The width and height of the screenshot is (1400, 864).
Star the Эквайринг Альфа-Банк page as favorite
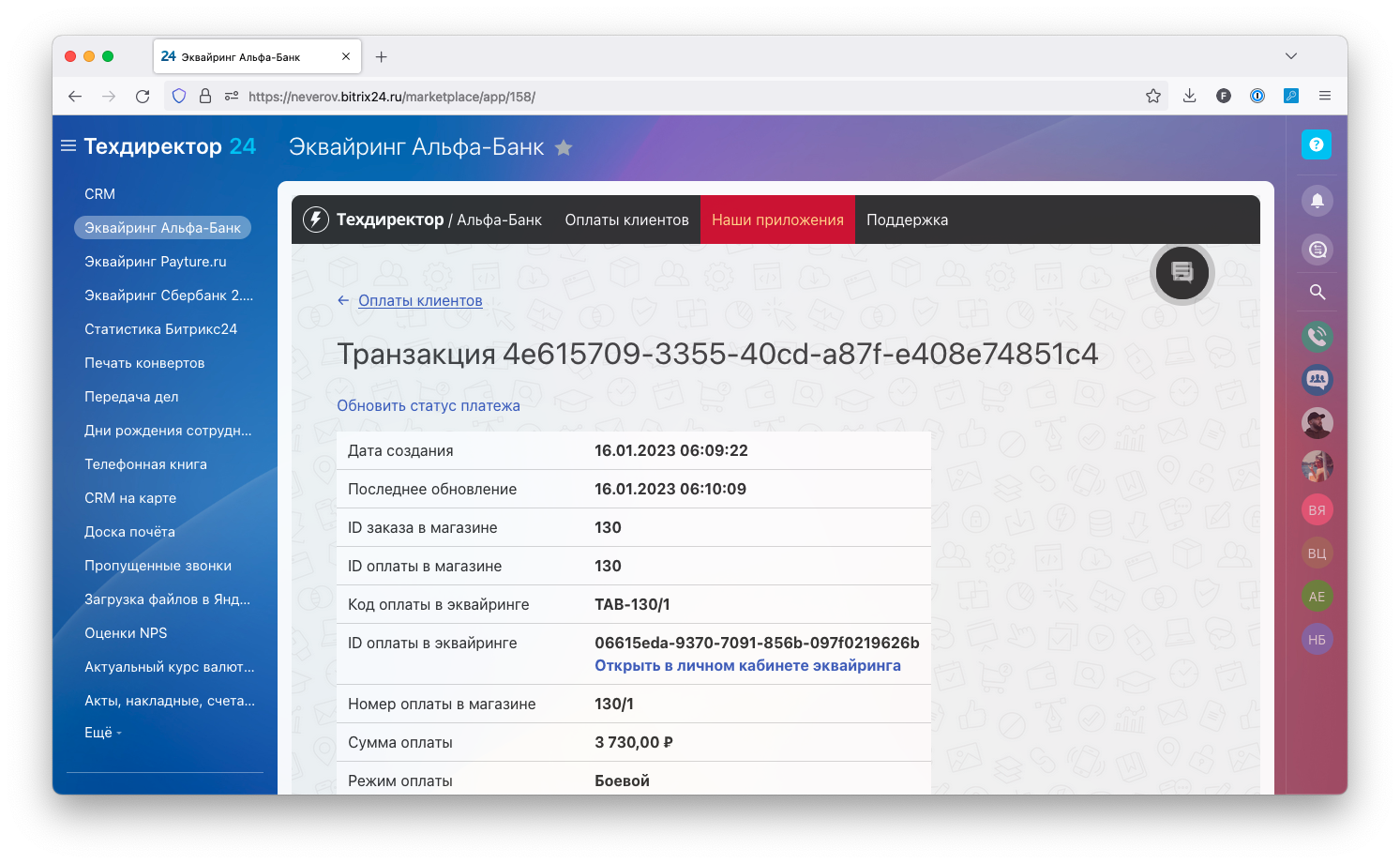click(564, 148)
